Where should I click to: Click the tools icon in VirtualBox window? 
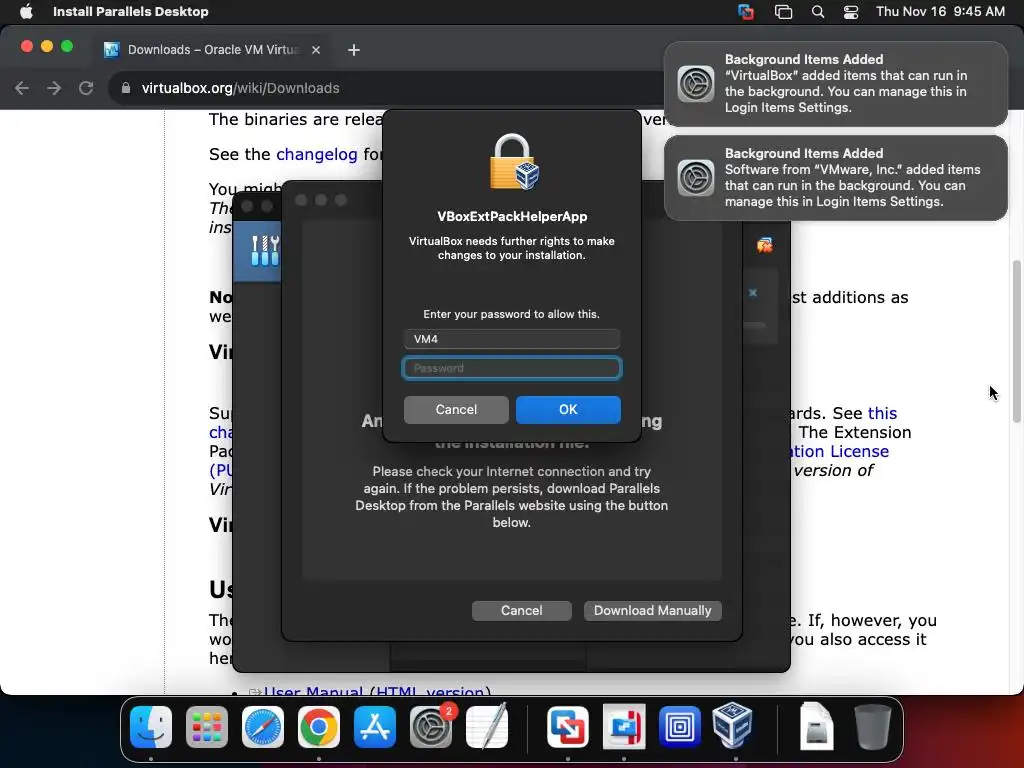point(264,251)
